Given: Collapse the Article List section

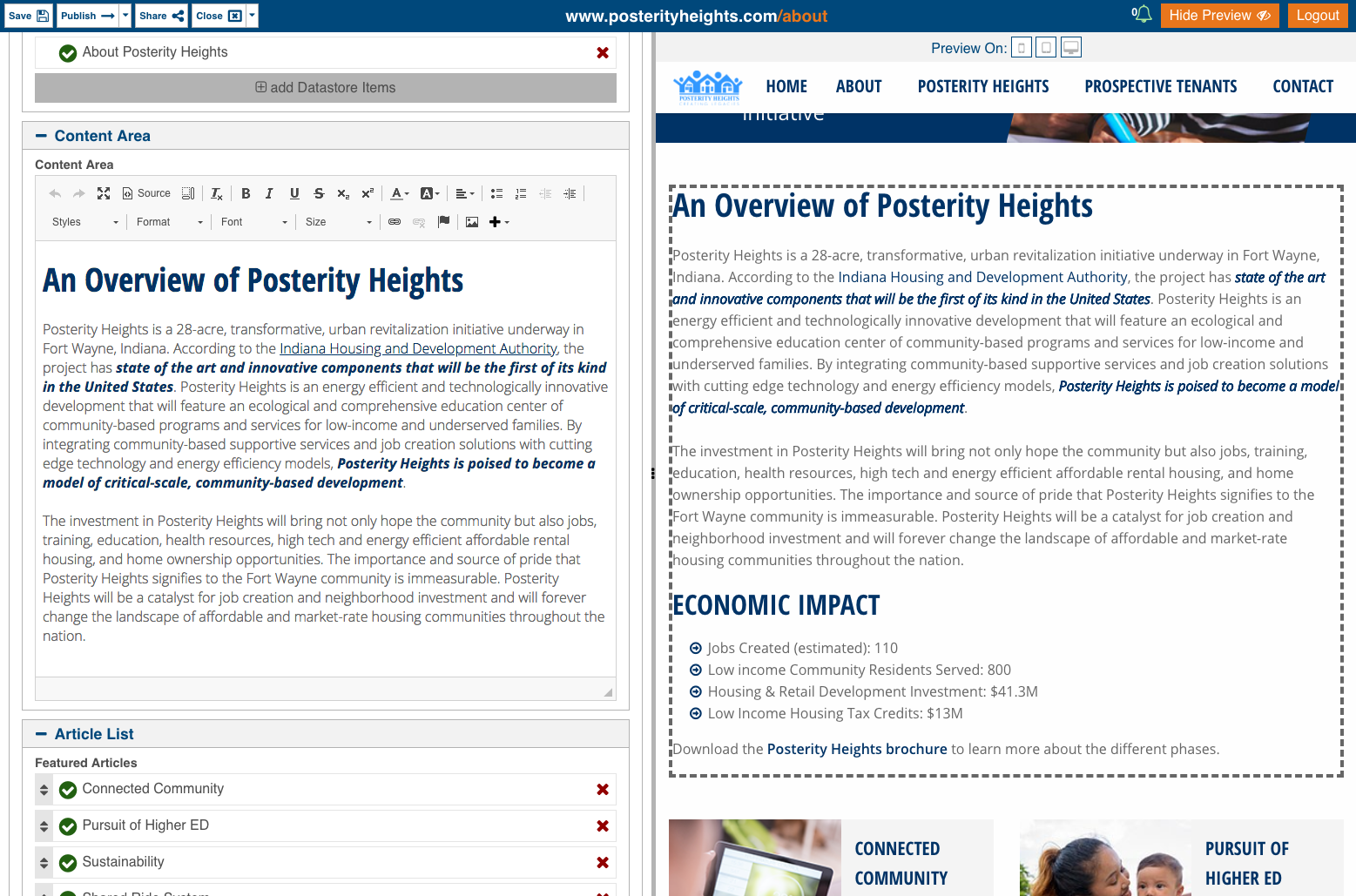Looking at the screenshot, I should click(41, 734).
